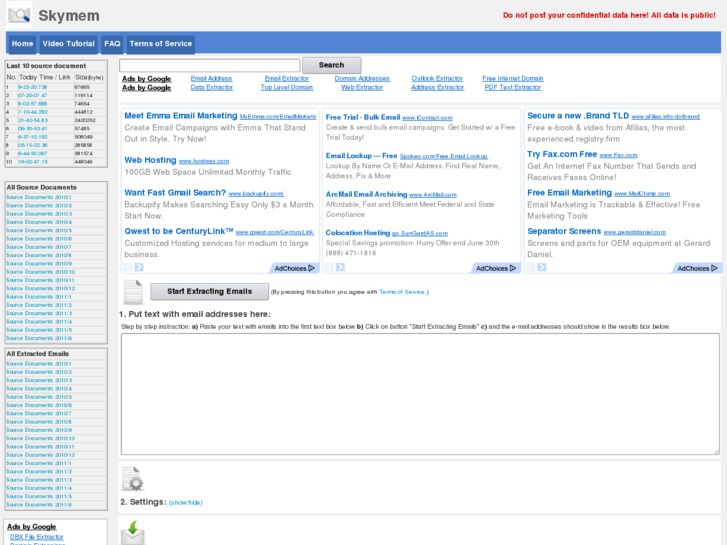Open the FAQ menu item

(x=112, y=44)
